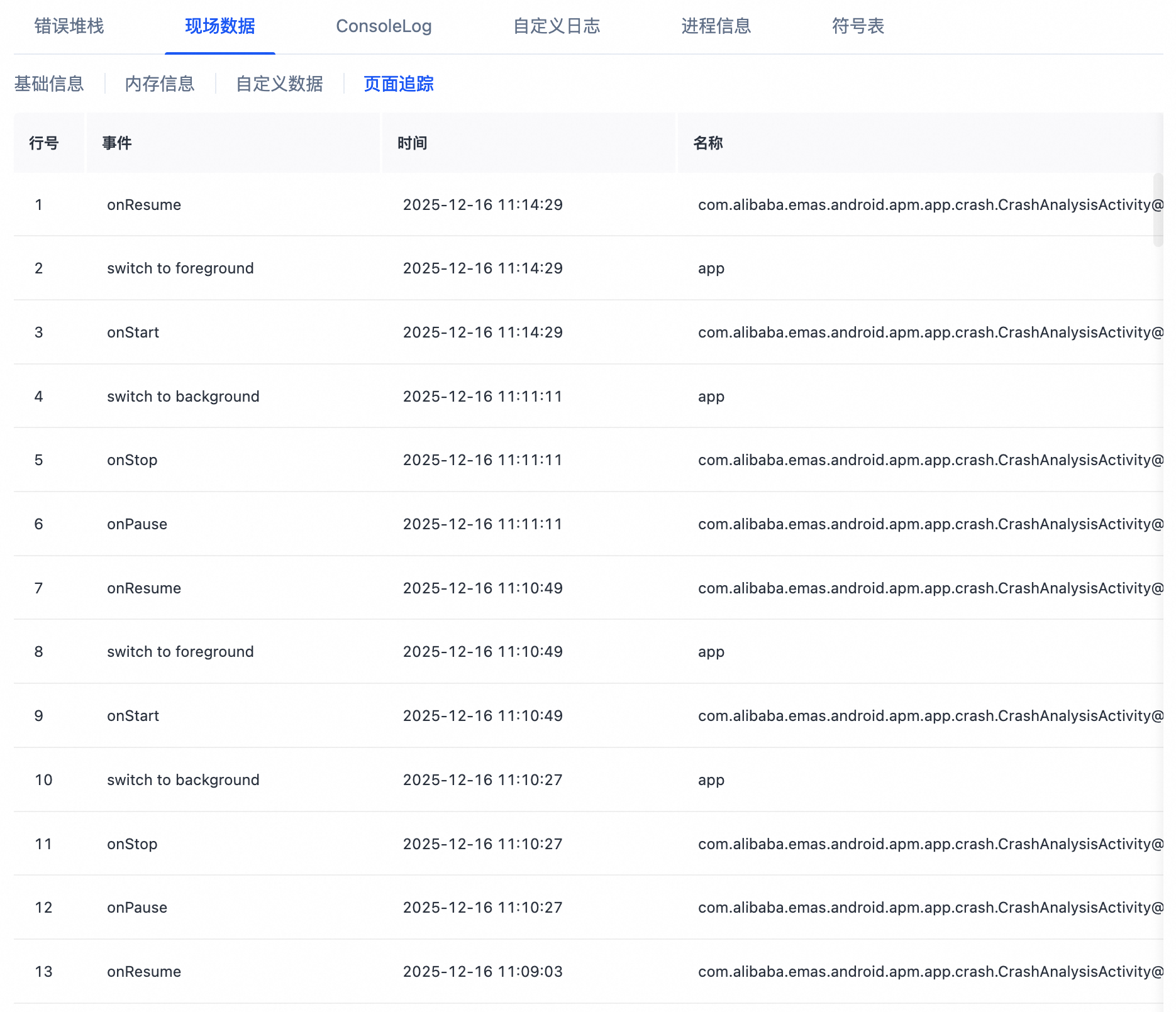The width and height of the screenshot is (1176, 1012).
Task: Show the 基础信息 sub-section
Action: [x=49, y=84]
